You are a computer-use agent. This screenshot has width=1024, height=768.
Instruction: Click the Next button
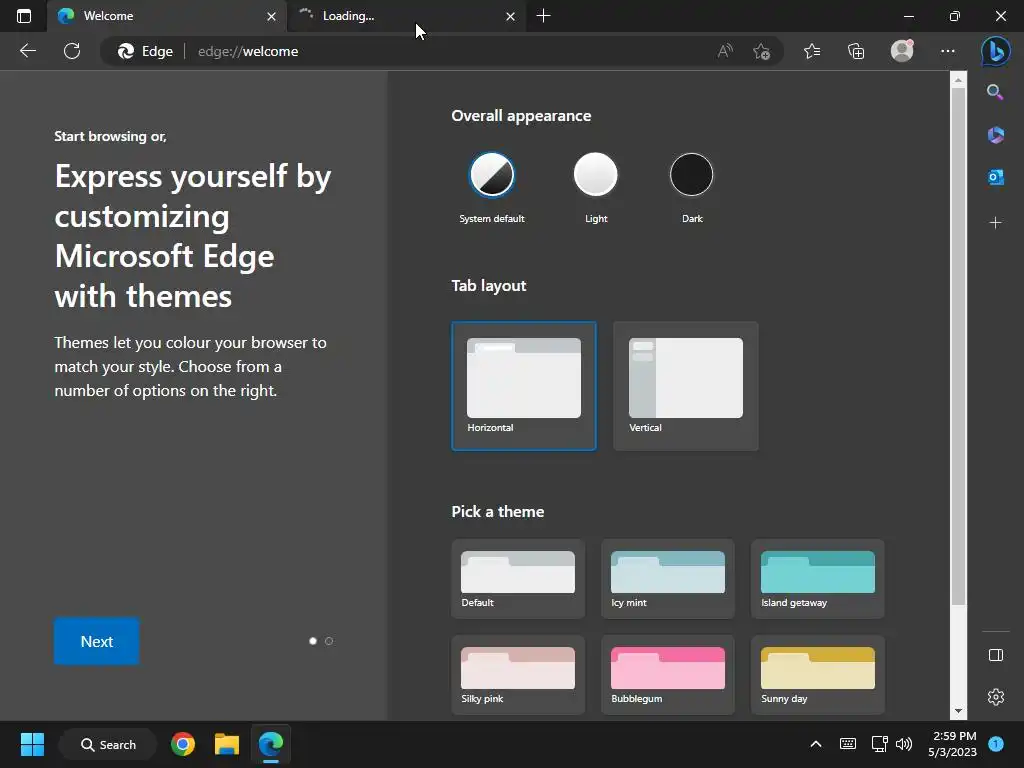coord(97,641)
